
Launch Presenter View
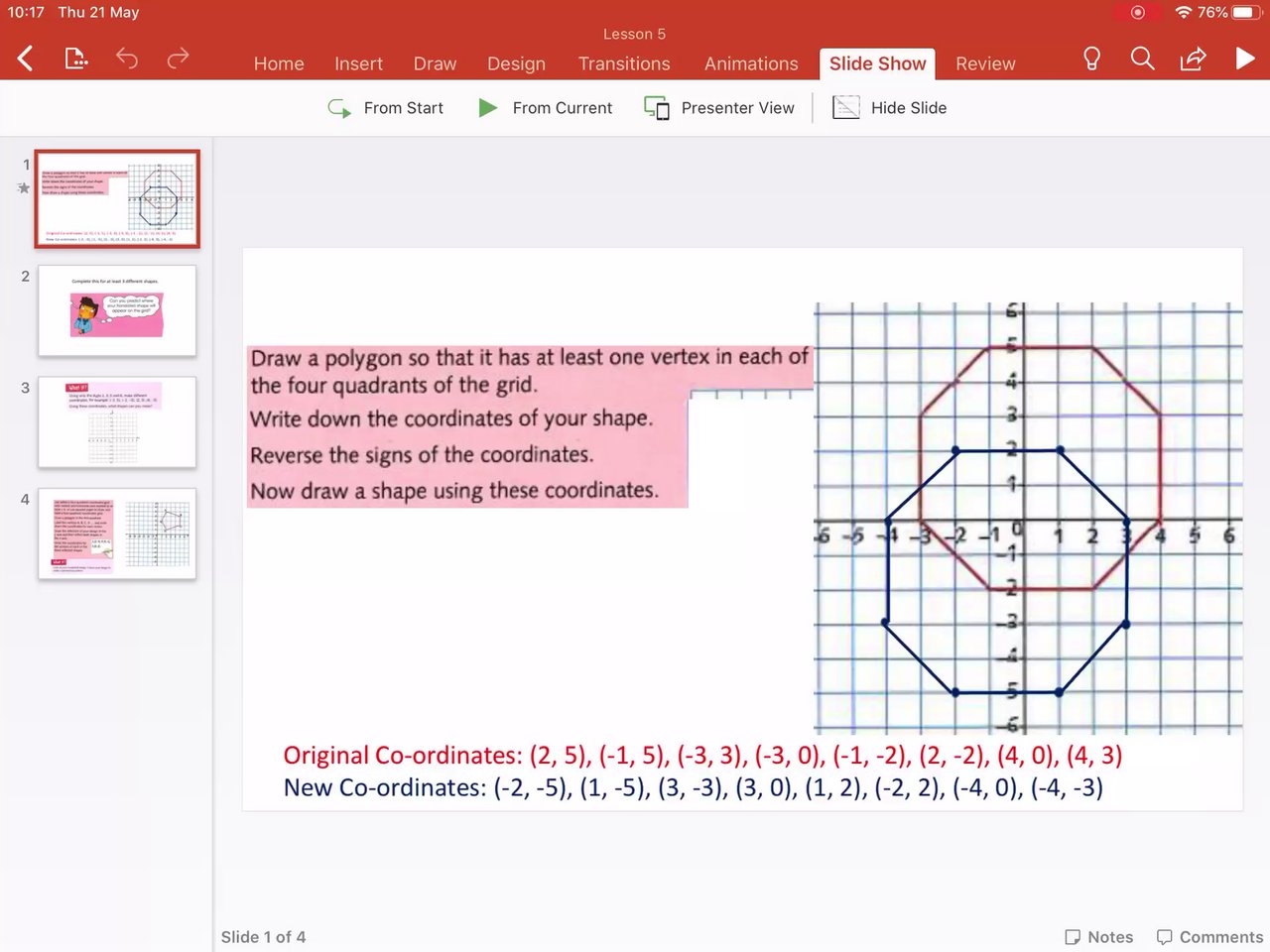coord(718,108)
